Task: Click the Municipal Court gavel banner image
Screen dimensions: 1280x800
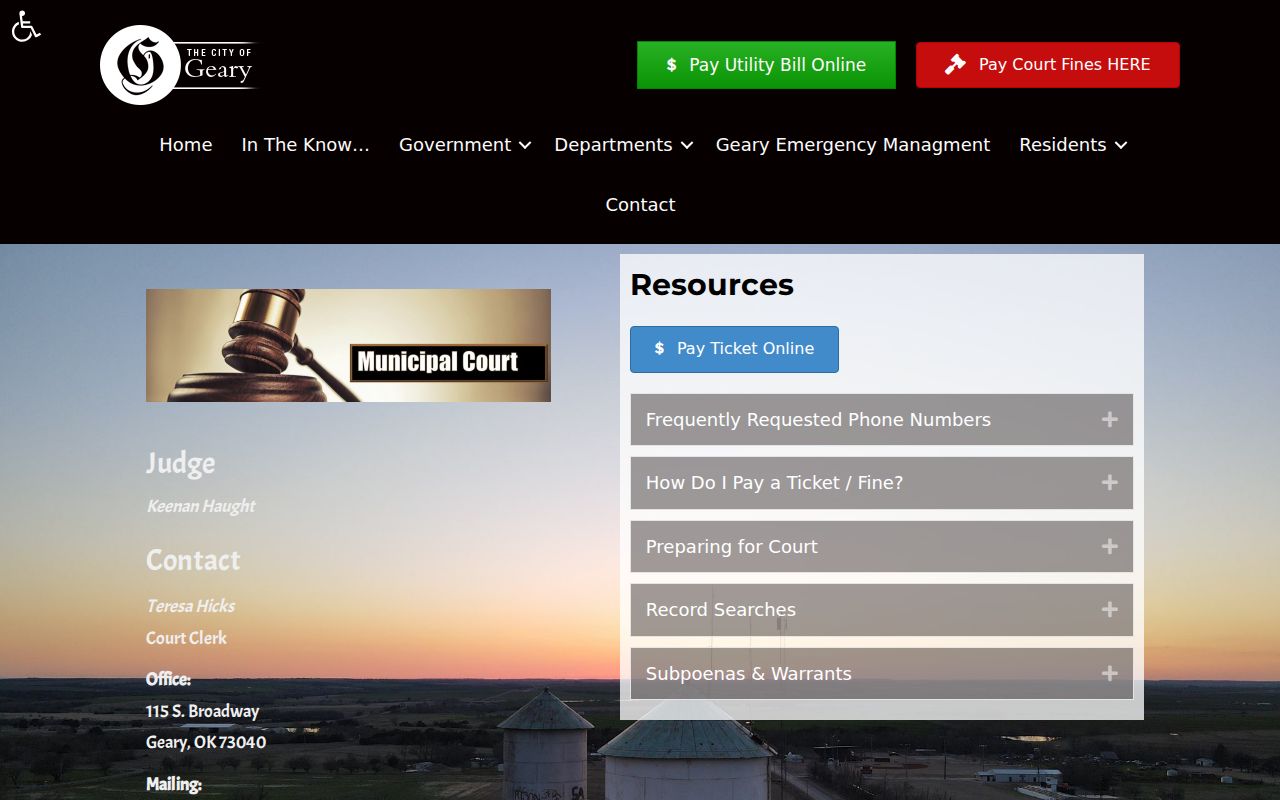Action: tap(348, 346)
